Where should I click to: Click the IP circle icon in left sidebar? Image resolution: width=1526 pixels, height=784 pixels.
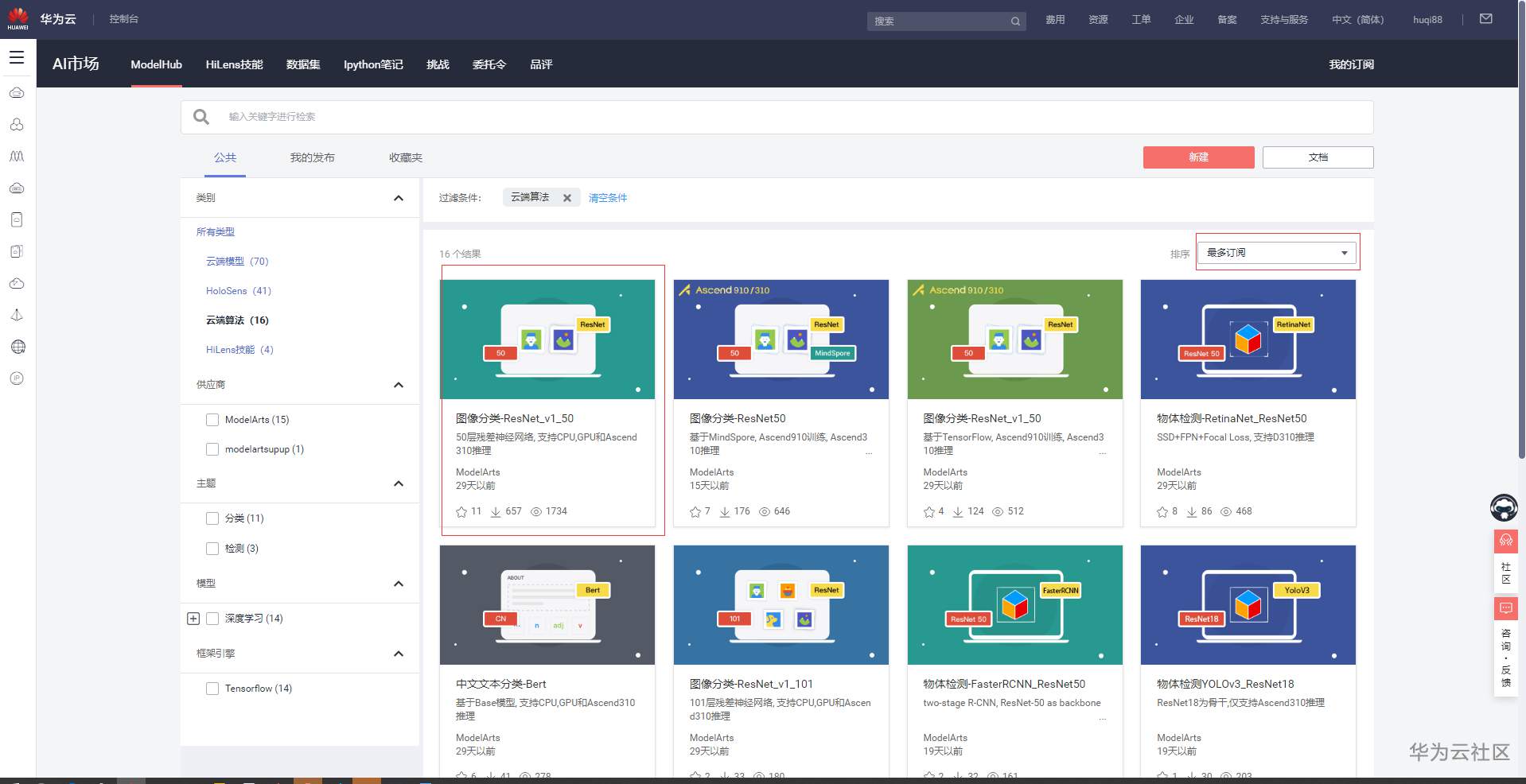pyautogui.click(x=17, y=378)
